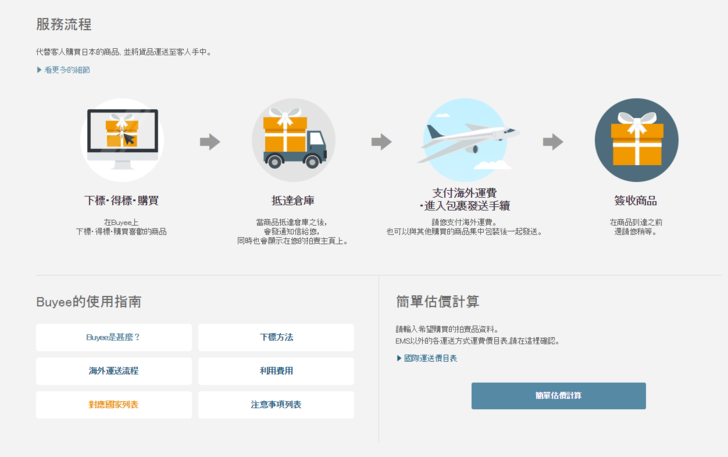
Task: Open the Buyee是甚麼? guide button
Action: click(114, 337)
